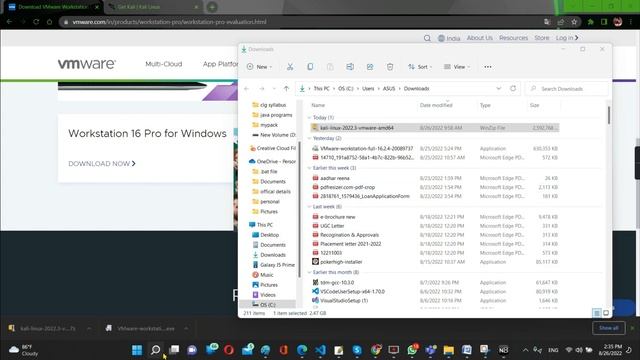Image resolution: width=640 pixels, height=360 pixels.
Task: Show hidden system tray icons
Action: click(x=525, y=350)
